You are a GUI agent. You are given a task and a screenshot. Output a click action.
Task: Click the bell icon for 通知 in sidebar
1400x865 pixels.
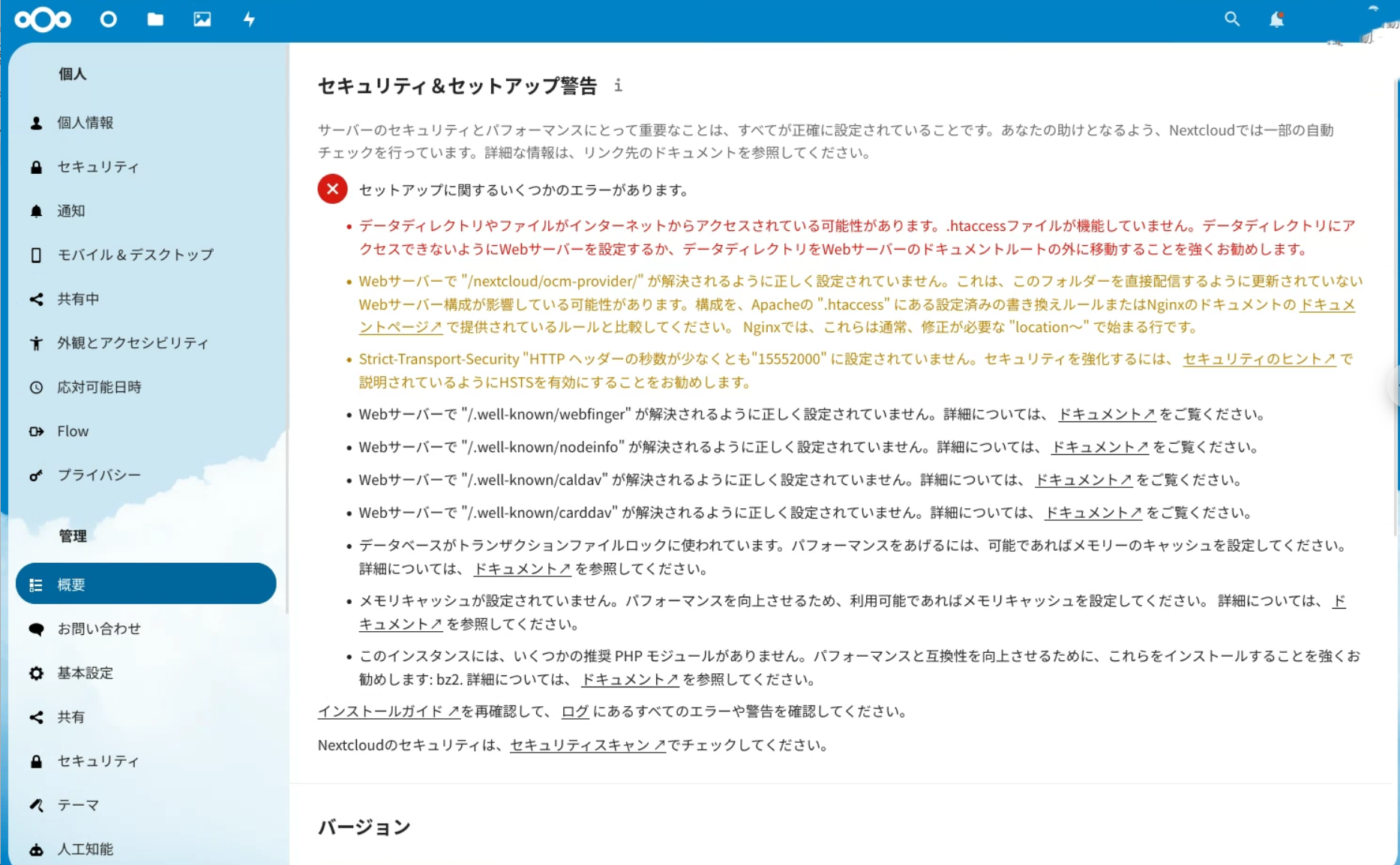point(36,211)
